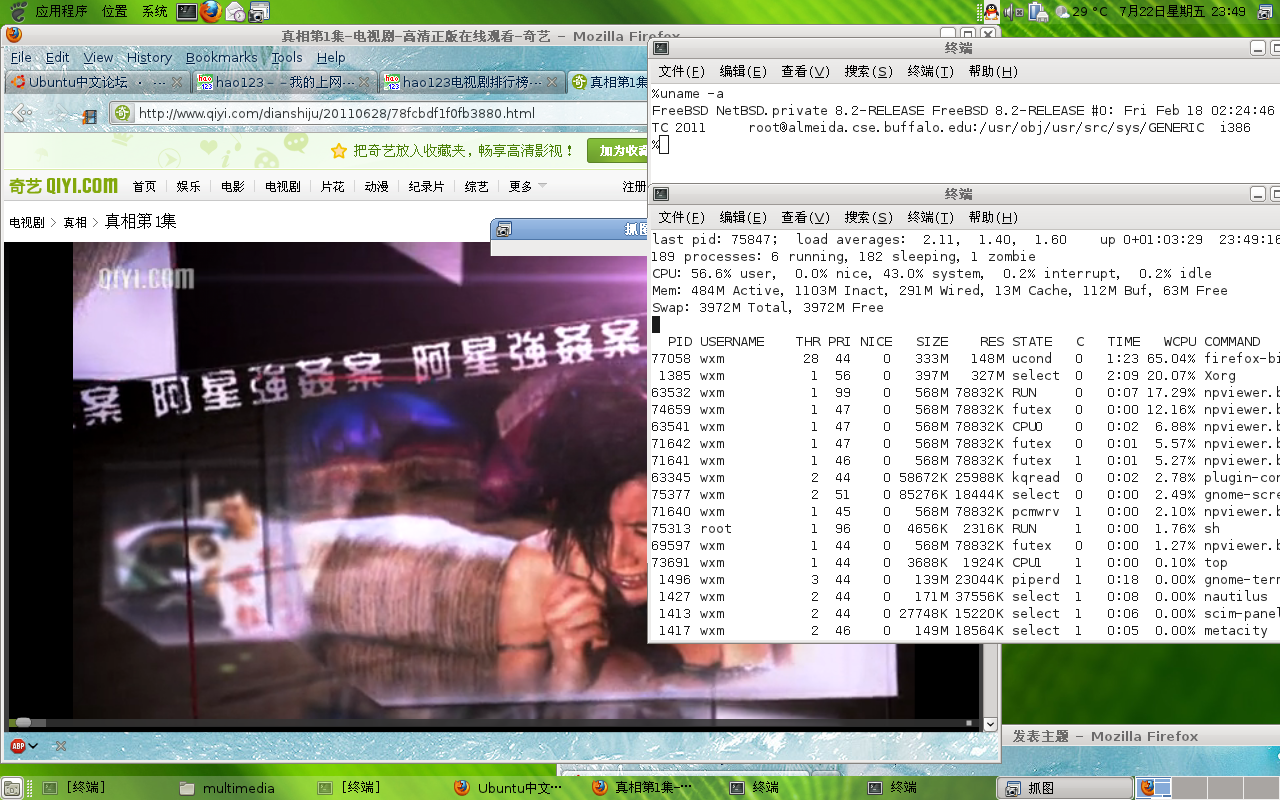Click 电视剧 breadcrumb link
Image resolution: width=1280 pixels, height=800 pixels.
click(x=27, y=222)
